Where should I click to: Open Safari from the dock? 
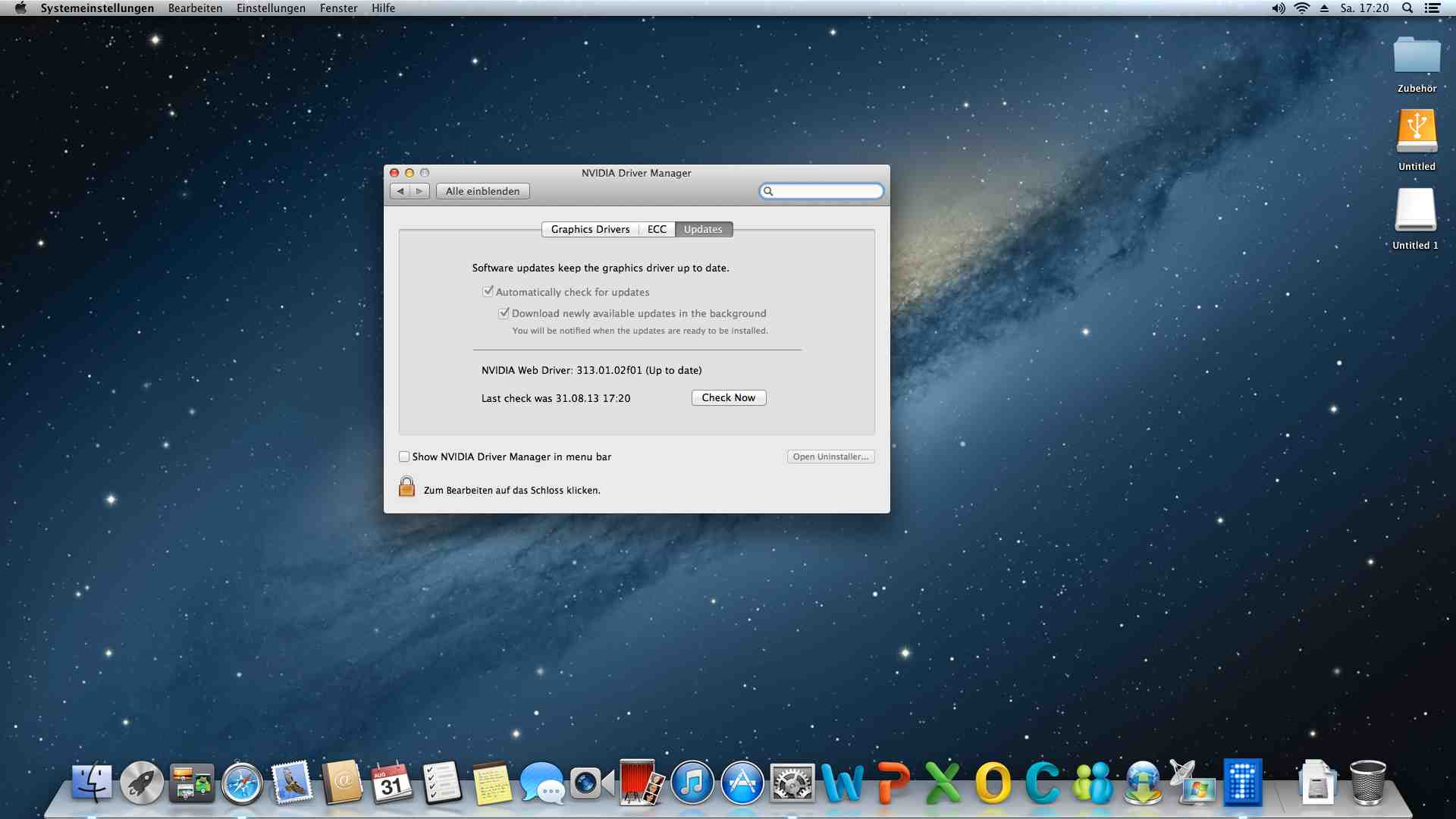(x=242, y=783)
